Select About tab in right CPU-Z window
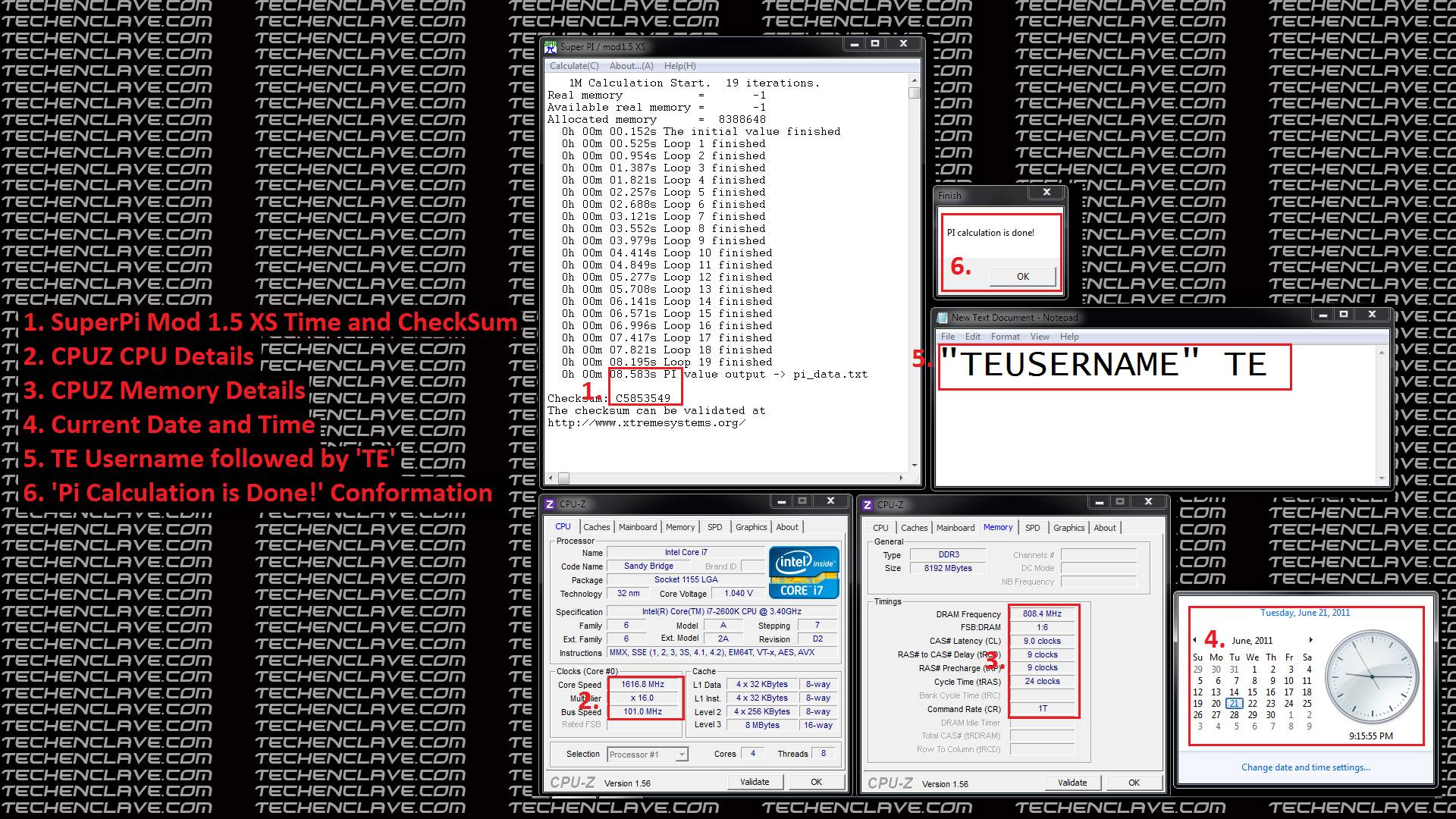This screenshot has height=819, width=1456. coord(1105,528)
